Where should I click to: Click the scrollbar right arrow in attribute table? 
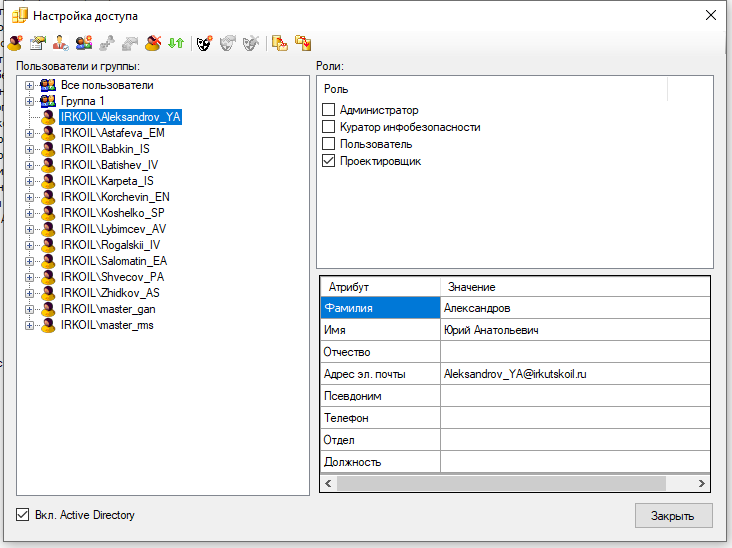702,483
